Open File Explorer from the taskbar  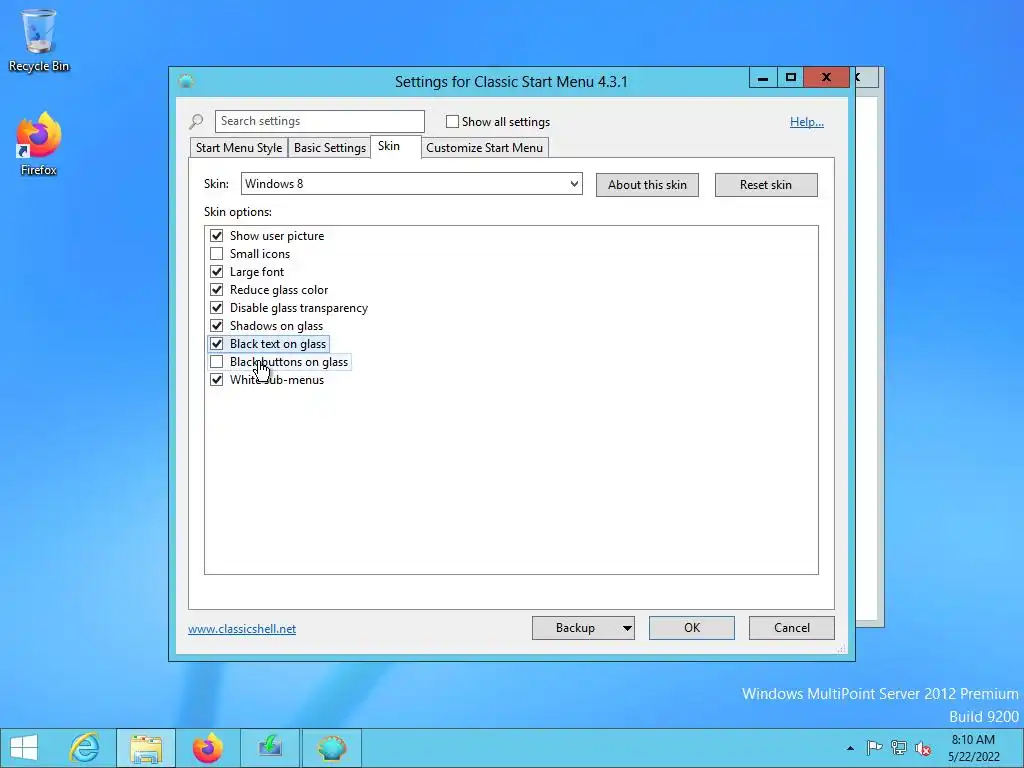tap(146, 748)
